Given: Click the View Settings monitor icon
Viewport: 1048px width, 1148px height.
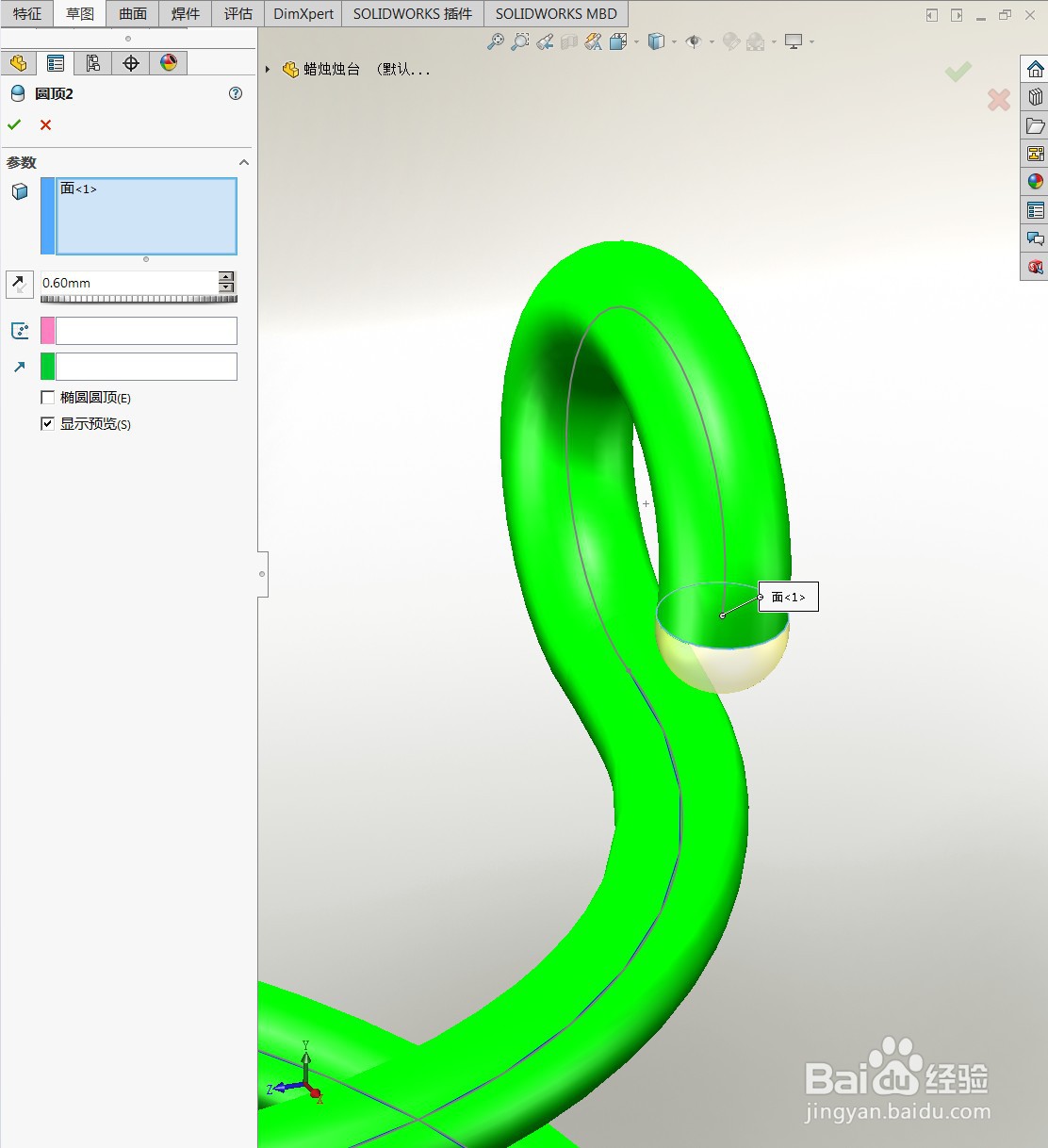Looking at the screenshot, I should [794, 41].
